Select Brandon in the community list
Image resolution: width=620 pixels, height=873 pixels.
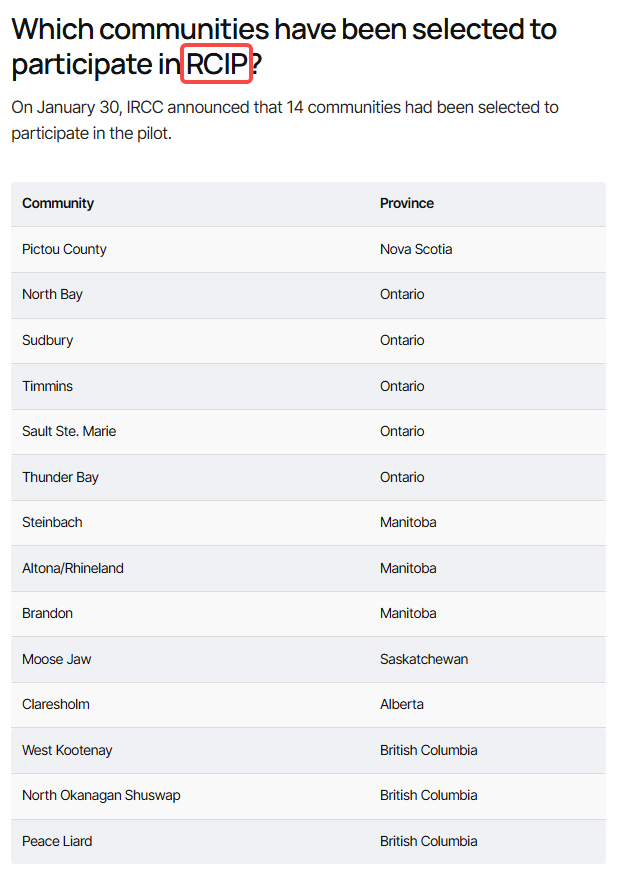(47, 613)
